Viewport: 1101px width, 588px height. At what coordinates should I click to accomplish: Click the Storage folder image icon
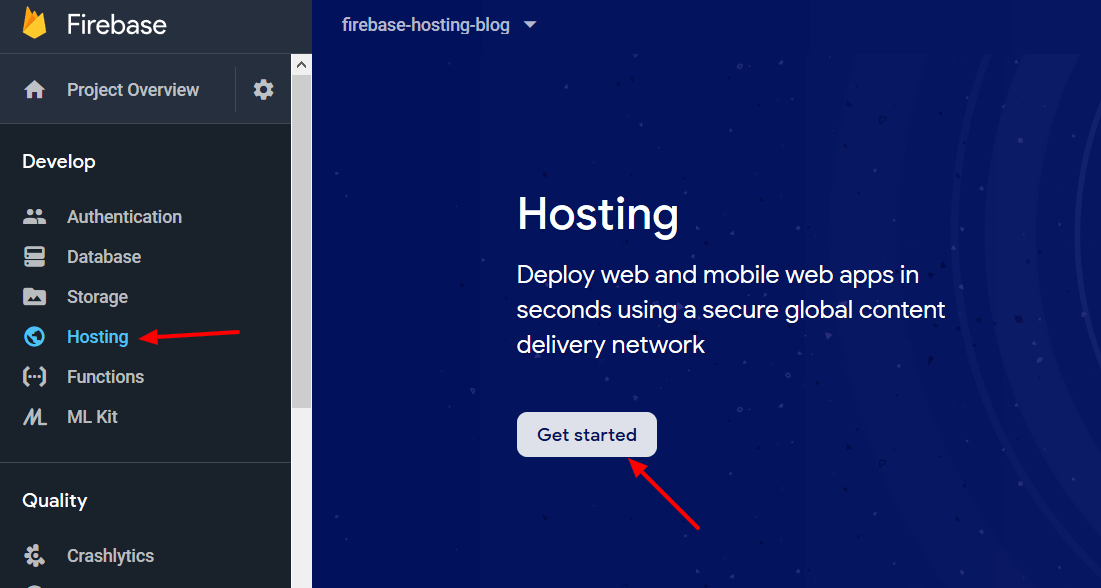coord(34,296)
